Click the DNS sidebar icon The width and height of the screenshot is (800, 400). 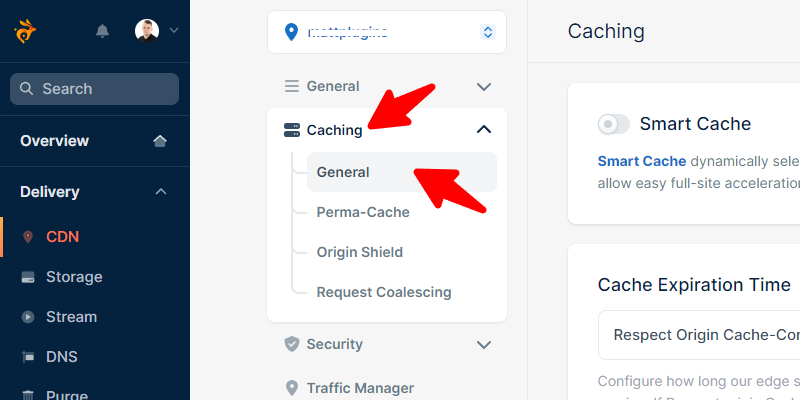28,357
